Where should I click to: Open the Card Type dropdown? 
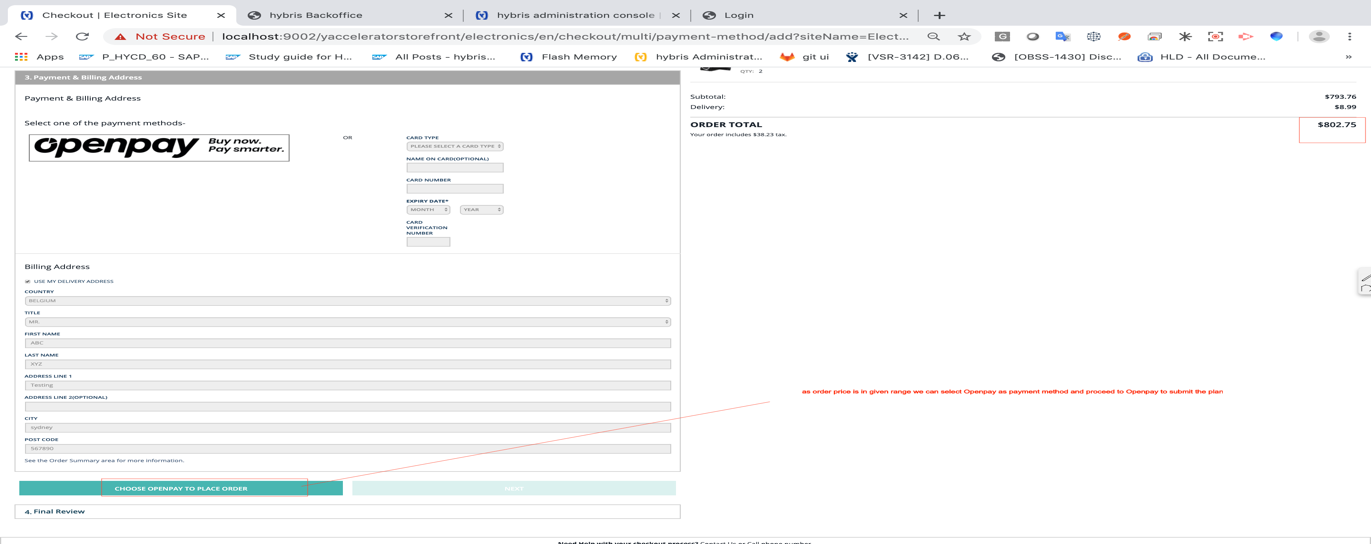tap(455, 146)
